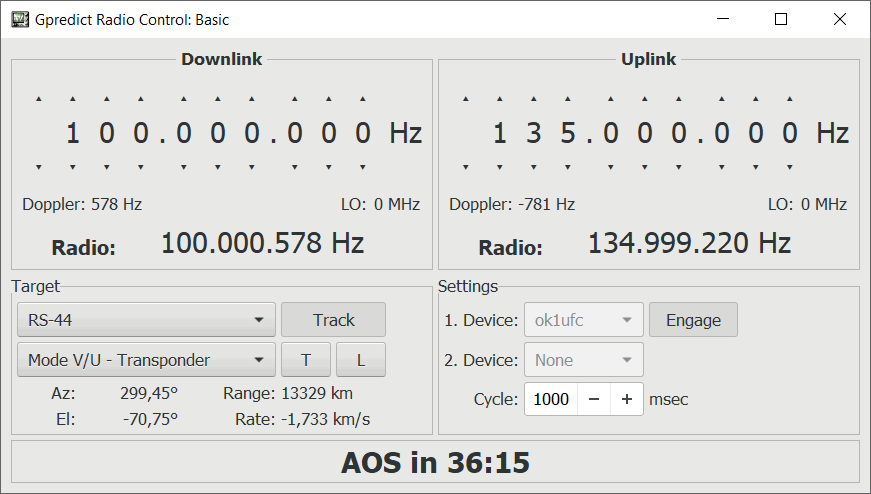Increase downlink 100 Hz digit with up arrow
Viewport: 871px width, 494px height.
(295, 99)
